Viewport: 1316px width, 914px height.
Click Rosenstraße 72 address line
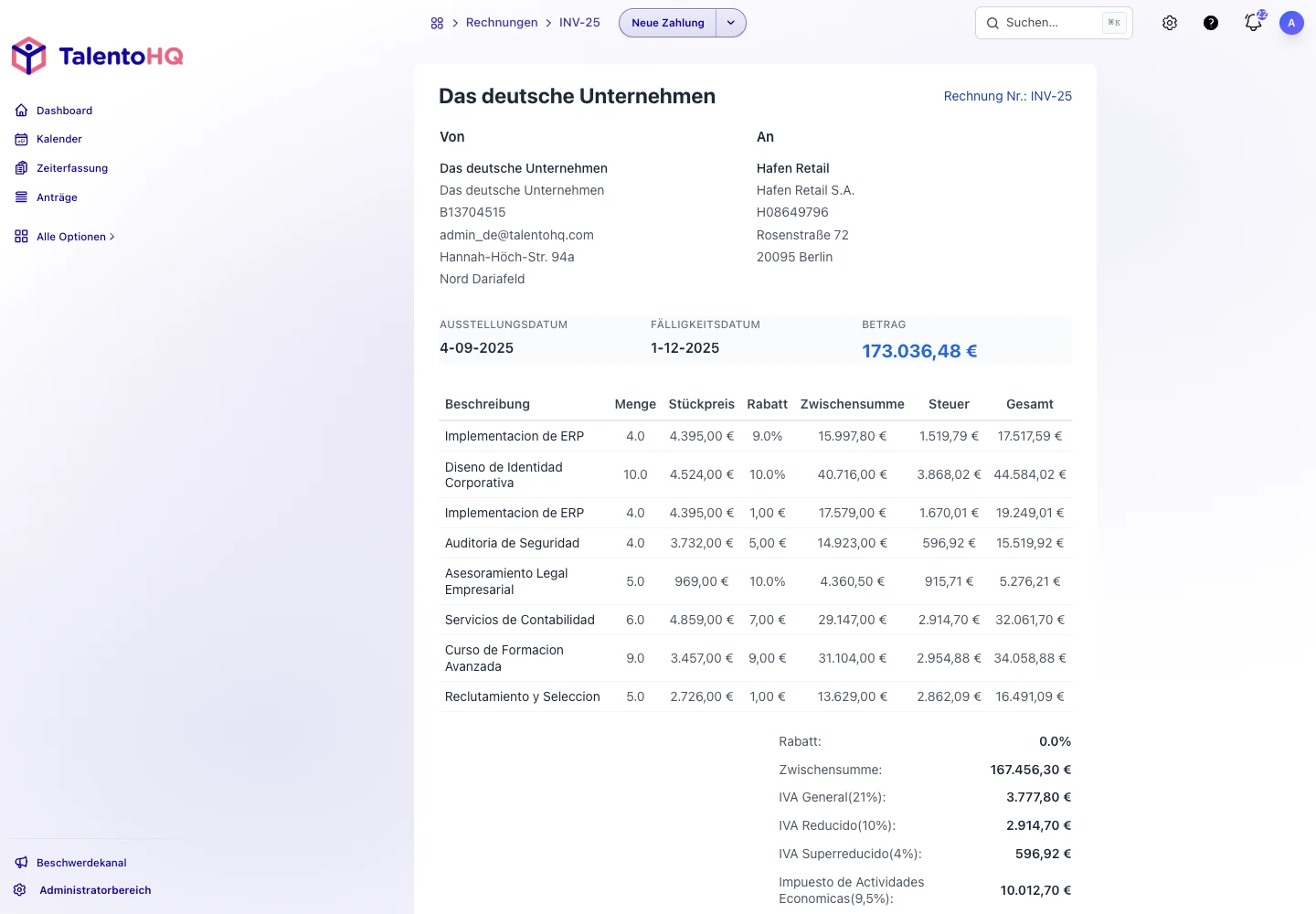802,235
